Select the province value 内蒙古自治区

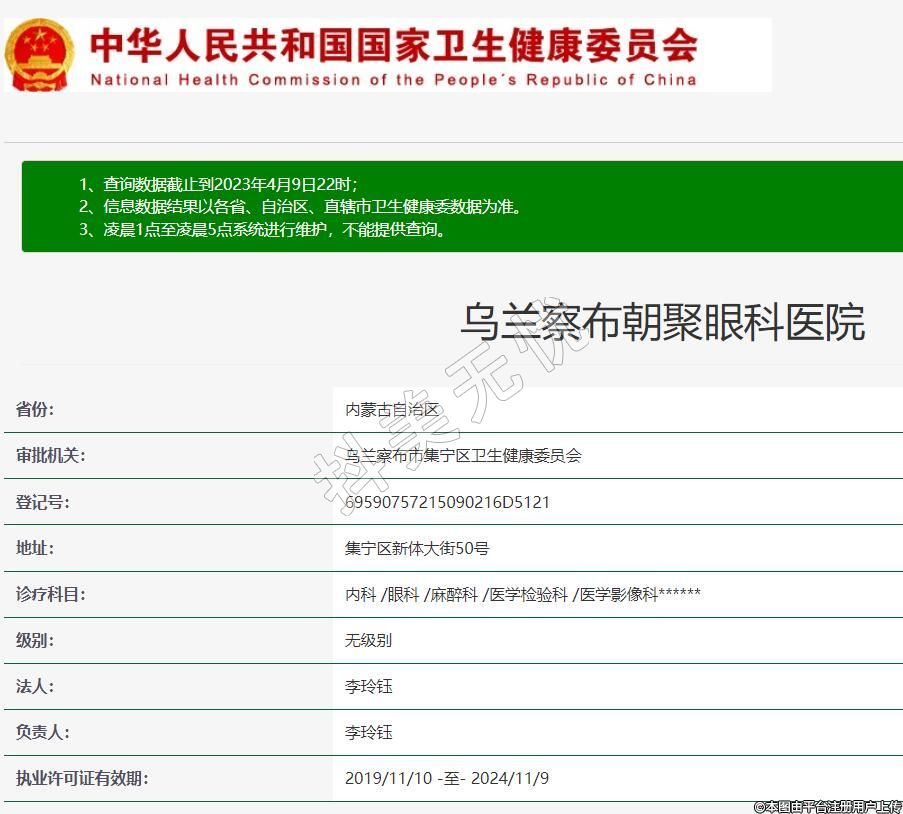(x=392, y=409)
